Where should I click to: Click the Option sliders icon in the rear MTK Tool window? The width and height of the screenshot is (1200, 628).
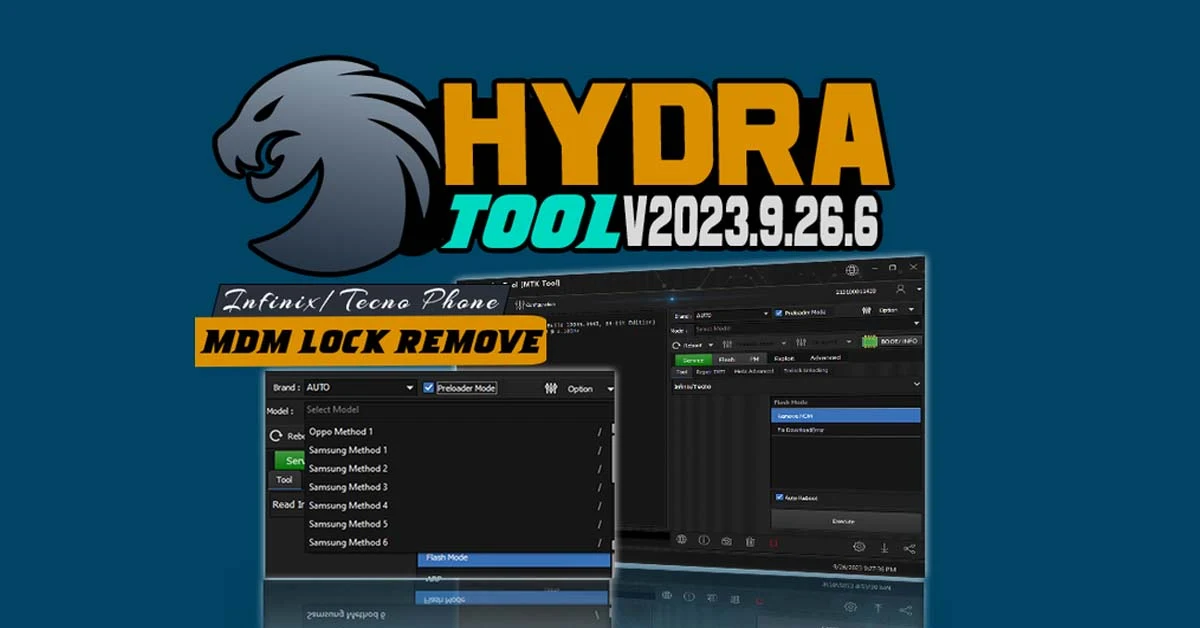tap(866, 311)
